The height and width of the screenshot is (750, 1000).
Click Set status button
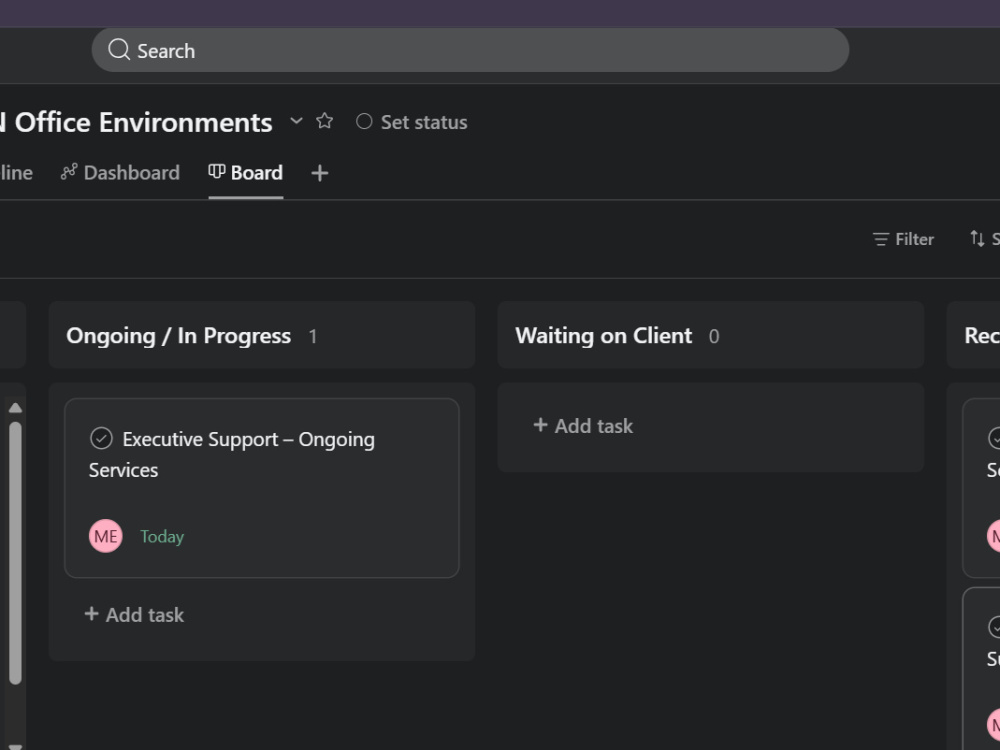tap(411, 122)
